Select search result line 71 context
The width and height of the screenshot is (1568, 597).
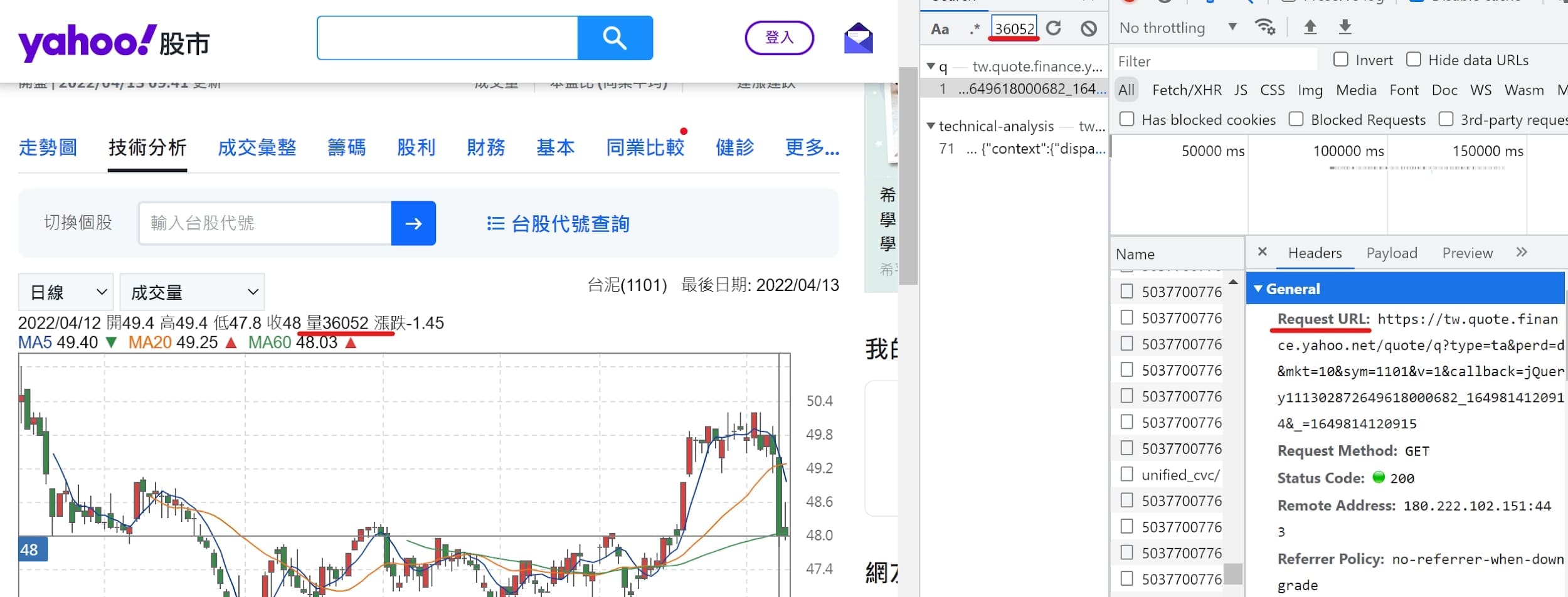tap(1014, 149)
